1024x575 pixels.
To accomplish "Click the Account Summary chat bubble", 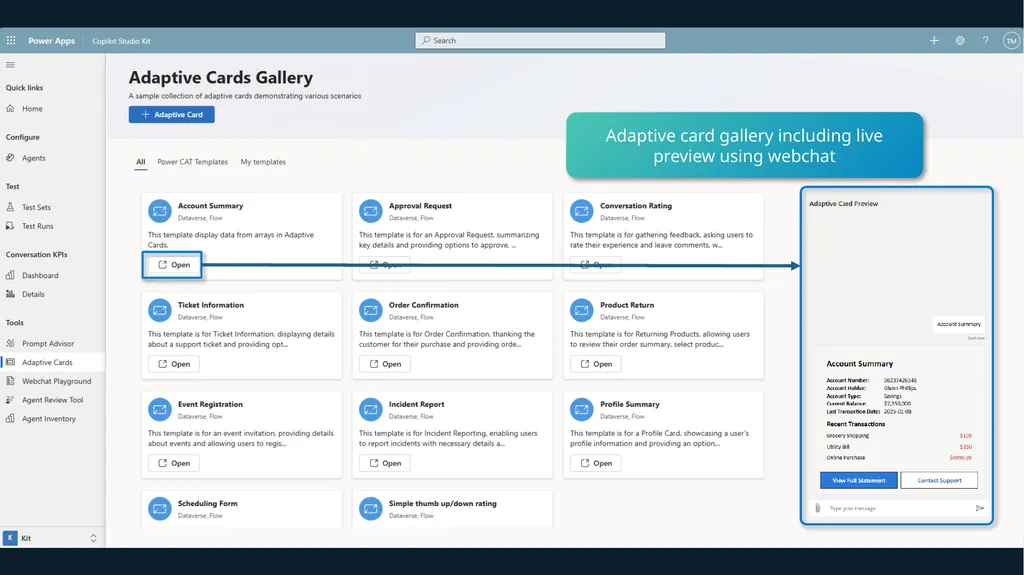I will click(959, 324).
